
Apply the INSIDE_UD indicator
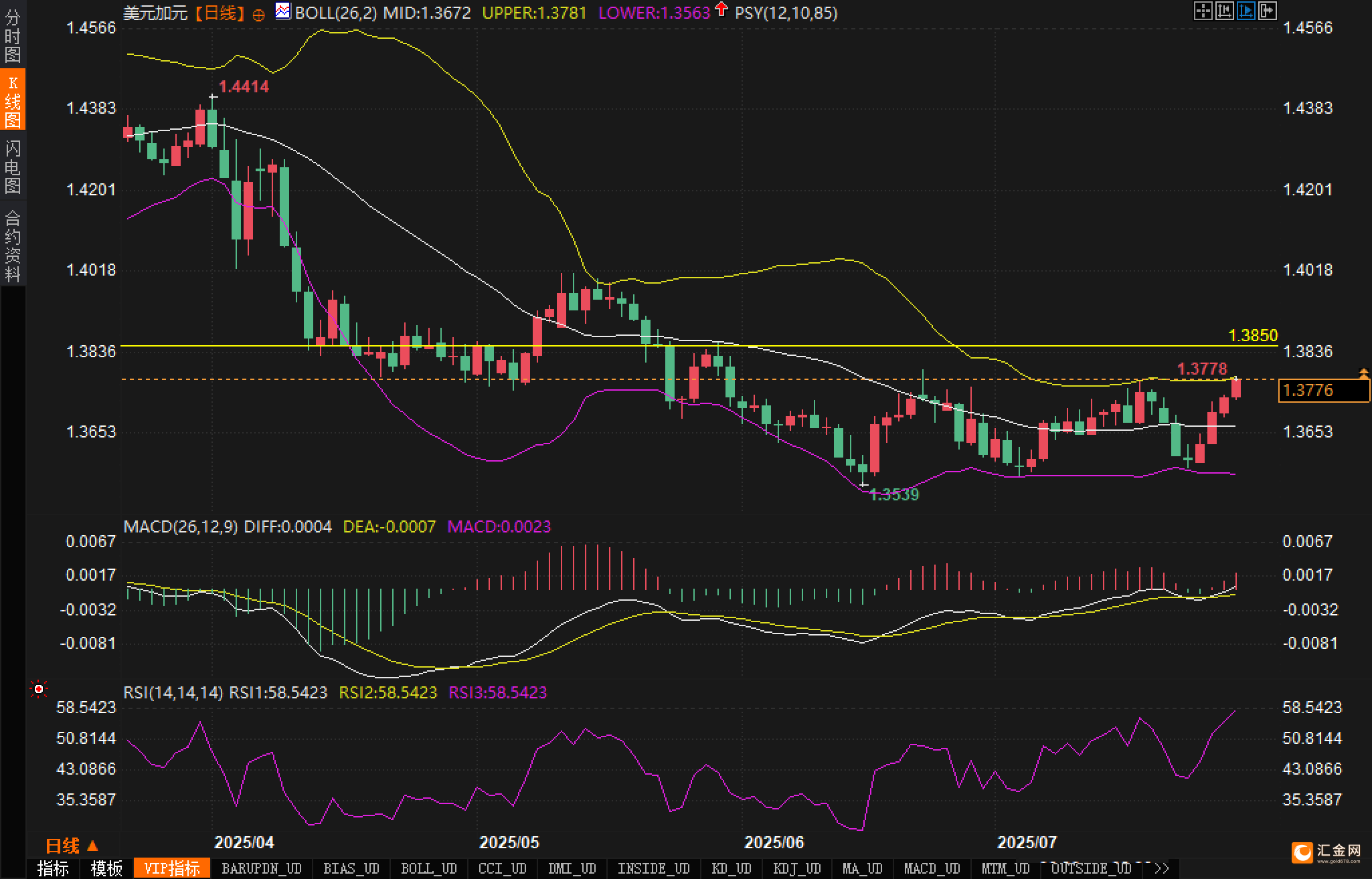tap(654, 868)
